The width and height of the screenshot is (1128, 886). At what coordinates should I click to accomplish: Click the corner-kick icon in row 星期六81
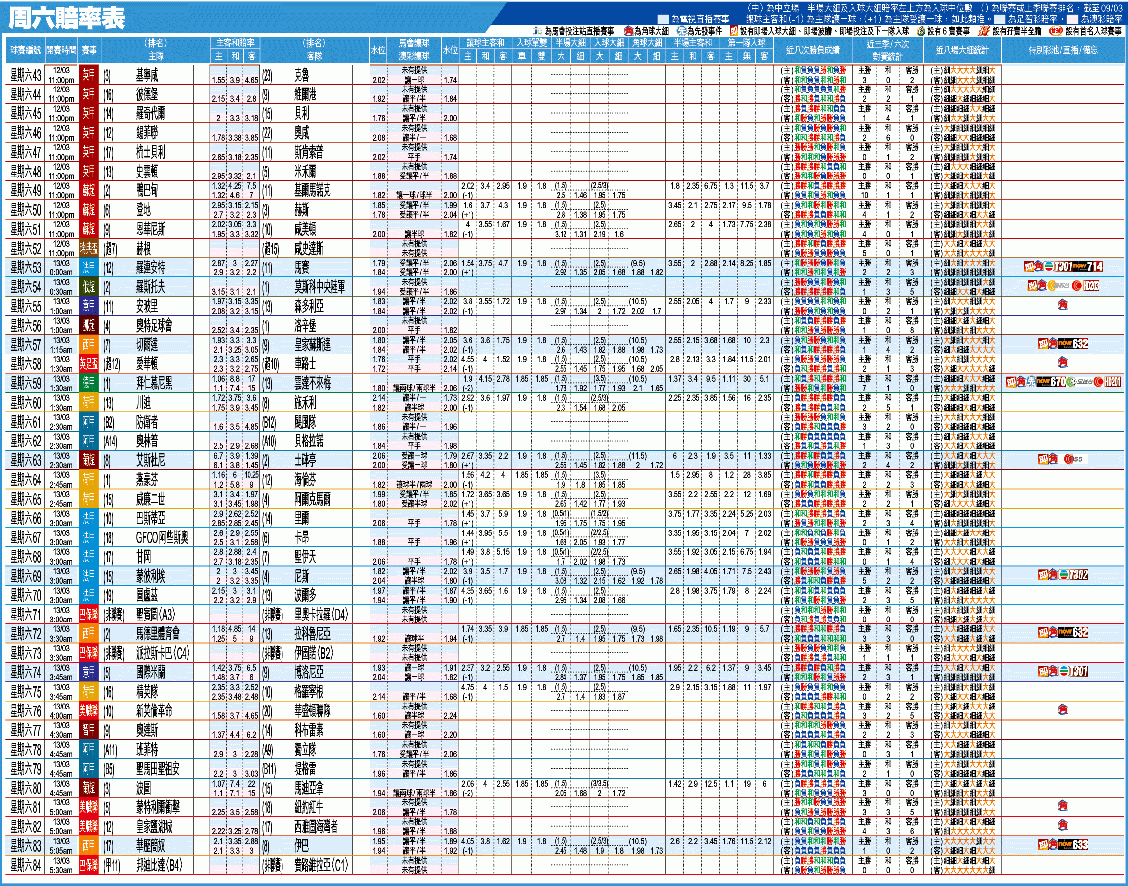point(1062,806)
